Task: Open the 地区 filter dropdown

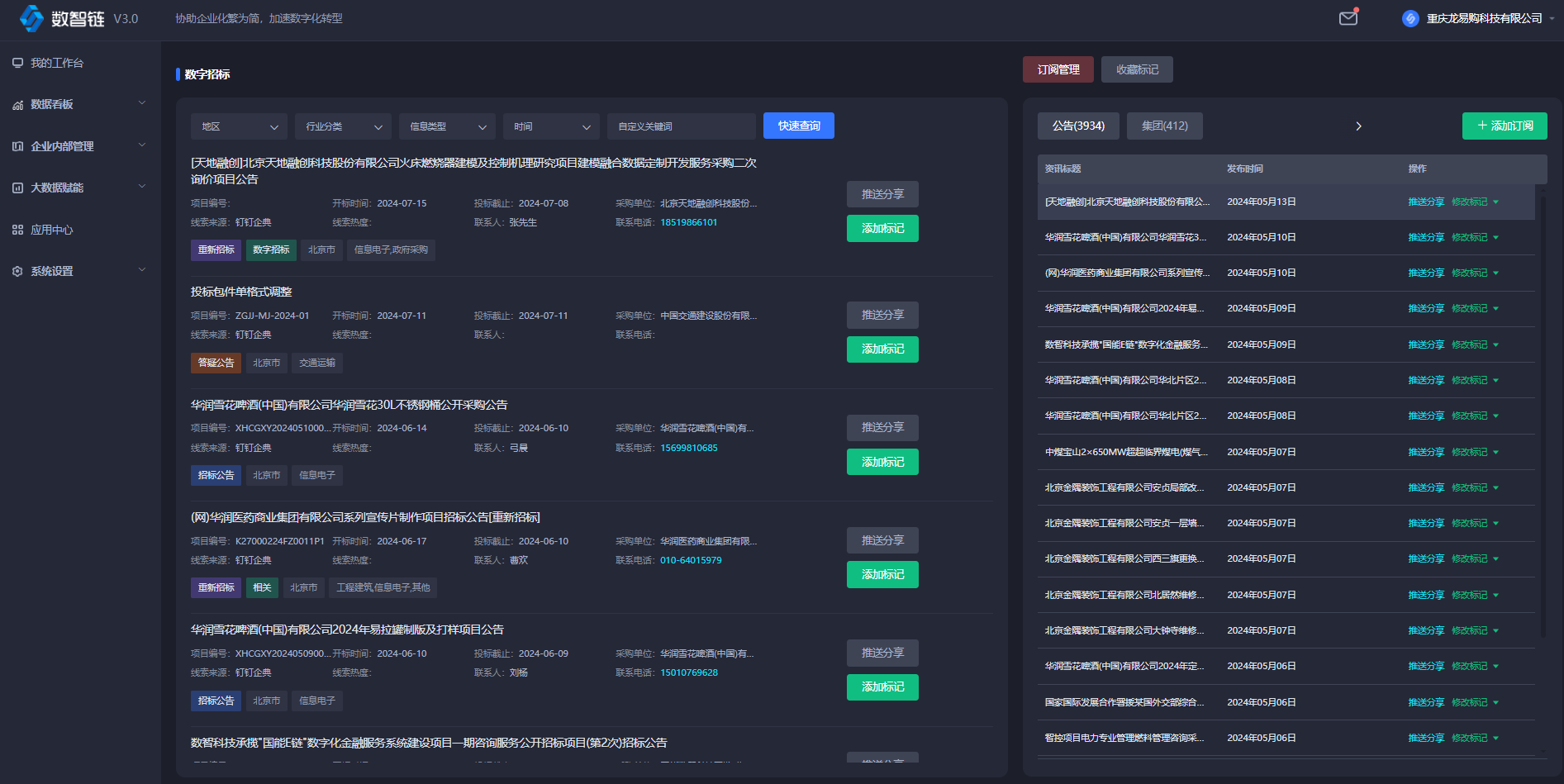Action: (239, 126)
